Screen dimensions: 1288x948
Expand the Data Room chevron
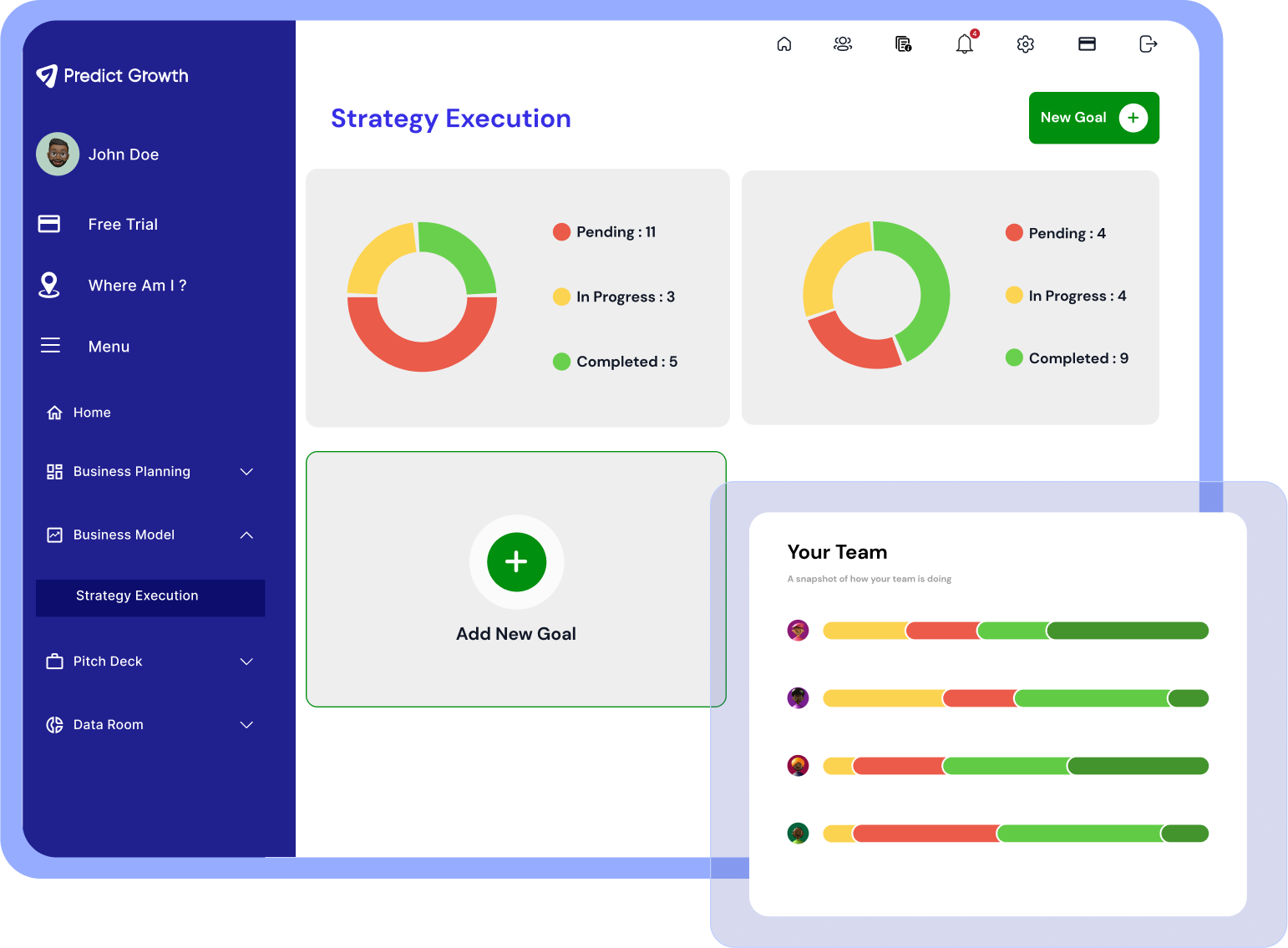point(246,725)
